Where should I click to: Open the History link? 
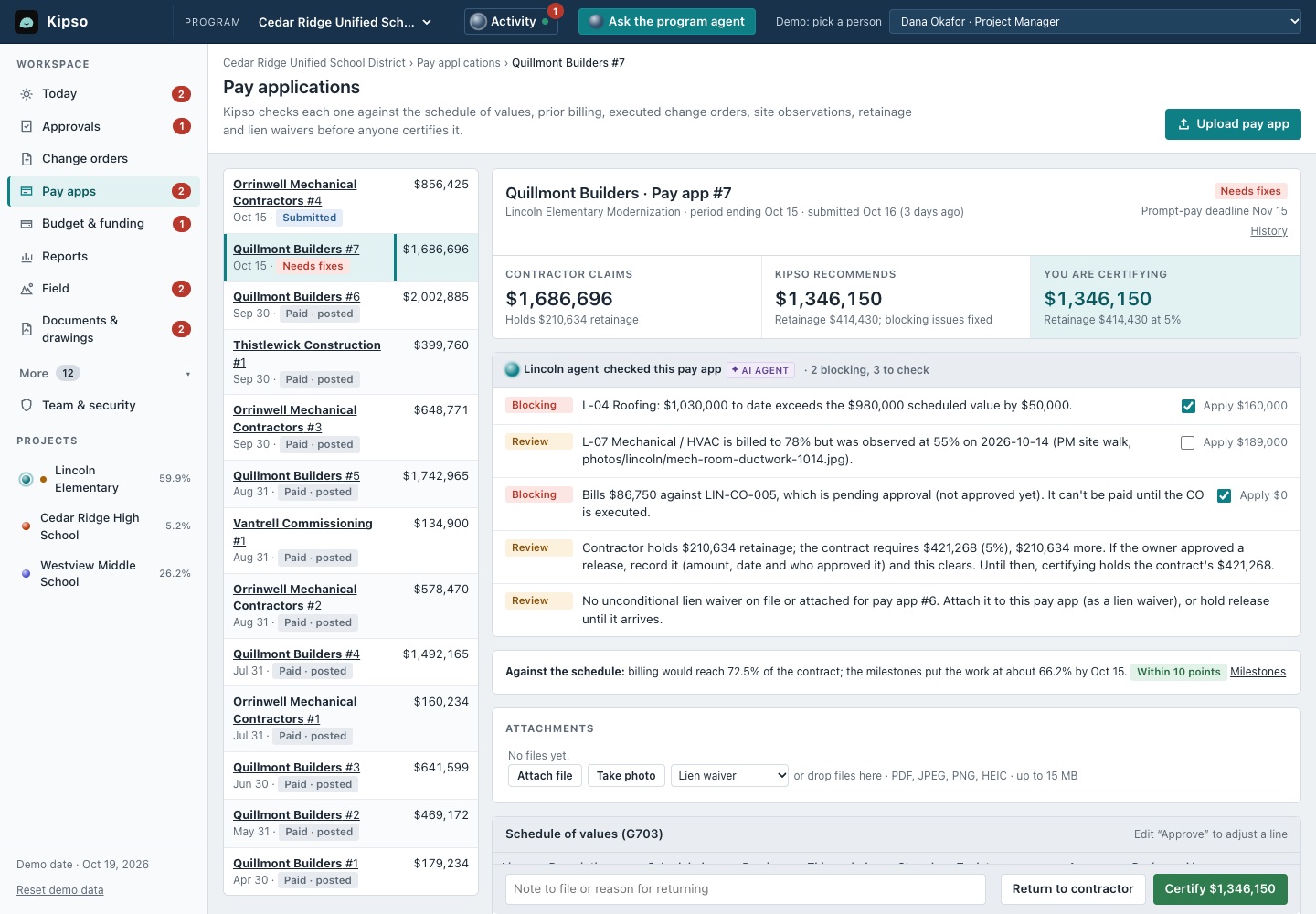coord(1268,231)
